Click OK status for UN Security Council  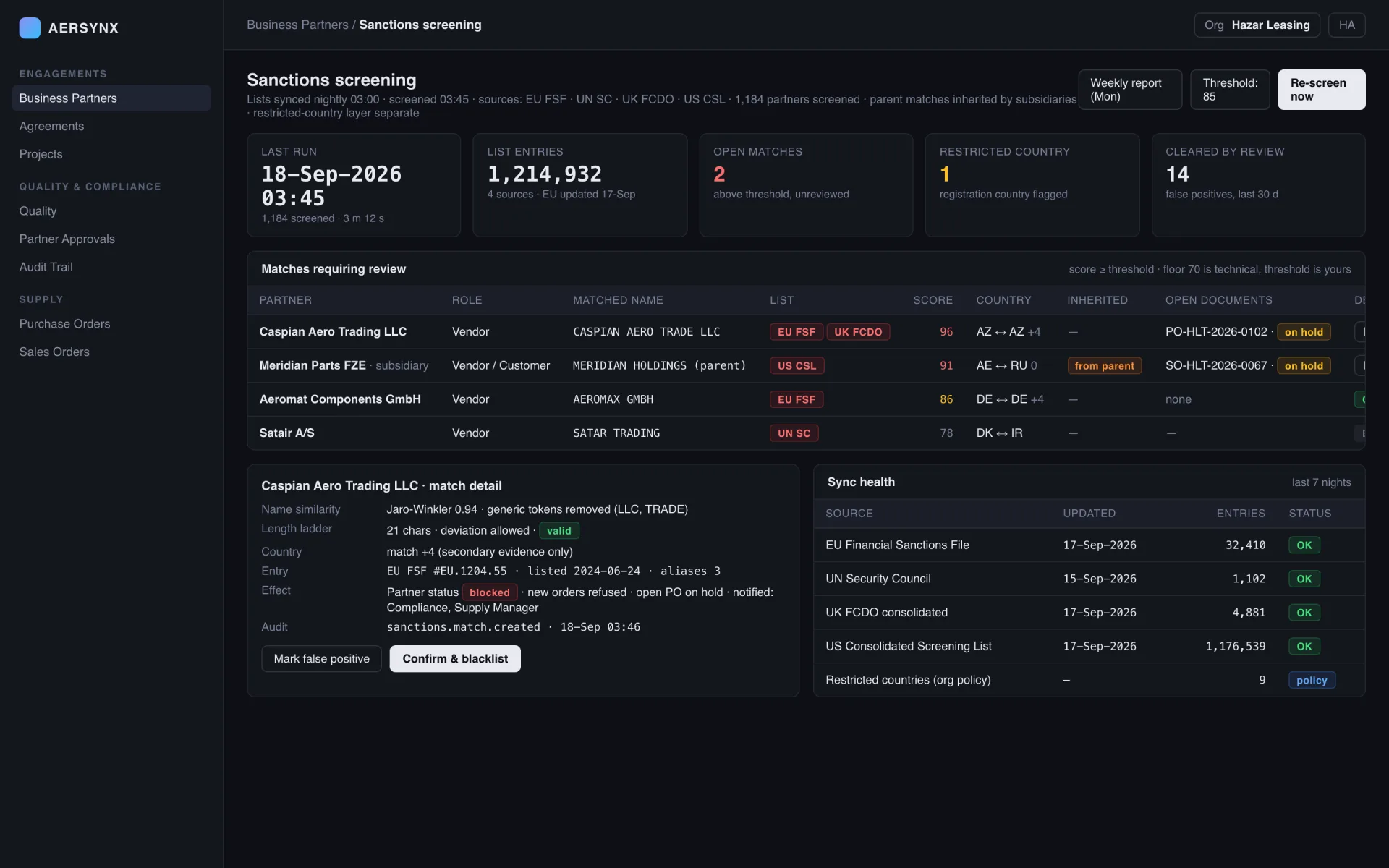click(1304, 579)
